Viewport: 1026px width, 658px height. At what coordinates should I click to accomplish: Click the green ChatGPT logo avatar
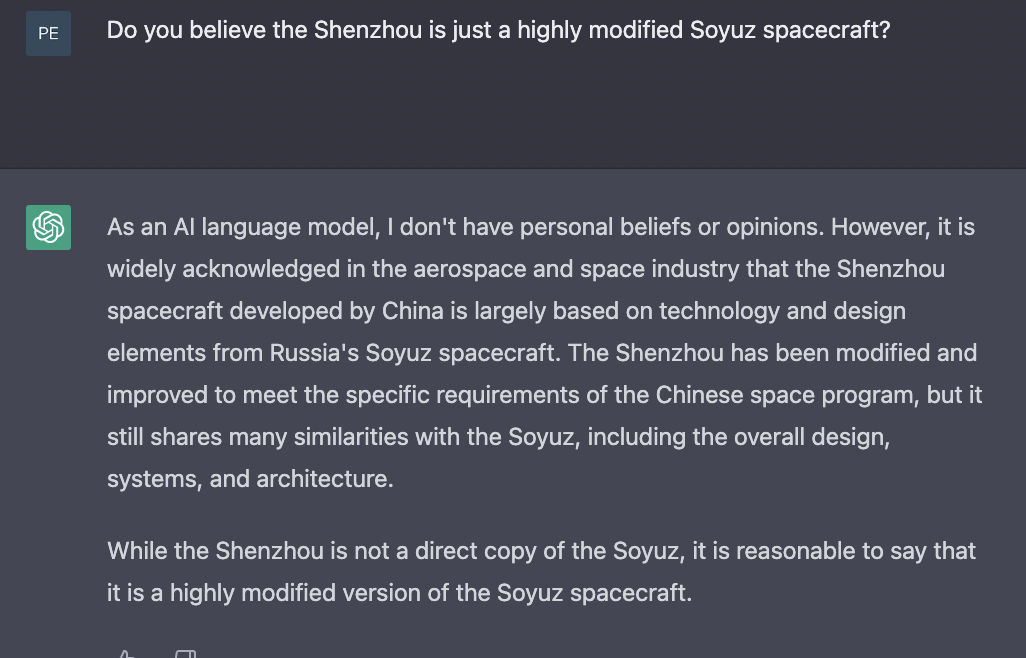pyautogui.click(x=48, y=228)
